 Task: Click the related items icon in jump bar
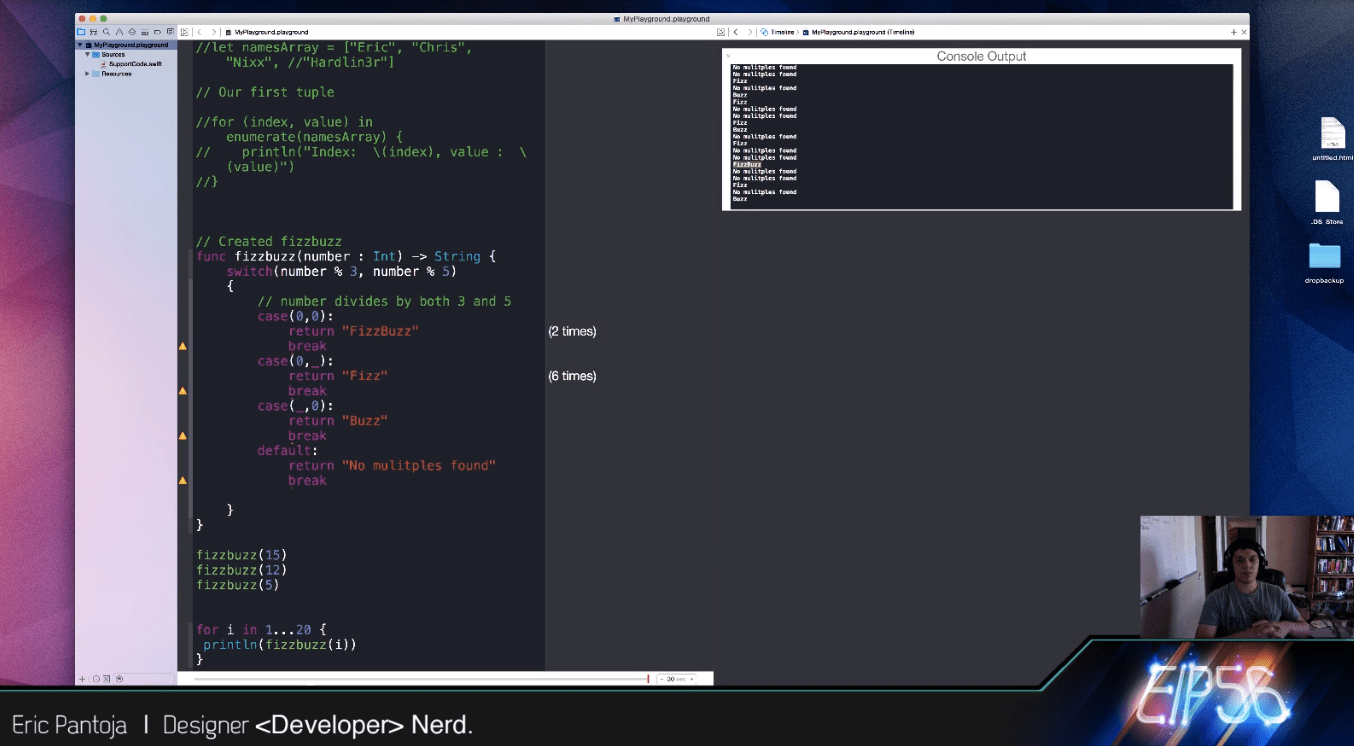(x=183, y=31)
